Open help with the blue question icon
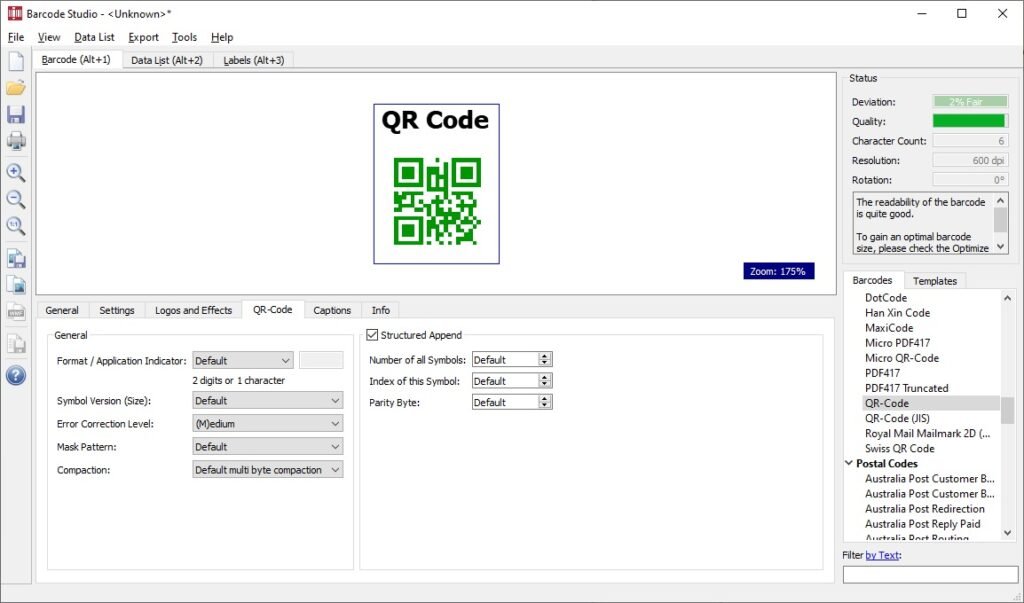The width and height of the screenshot is (1024, 603). click(16, 376)
